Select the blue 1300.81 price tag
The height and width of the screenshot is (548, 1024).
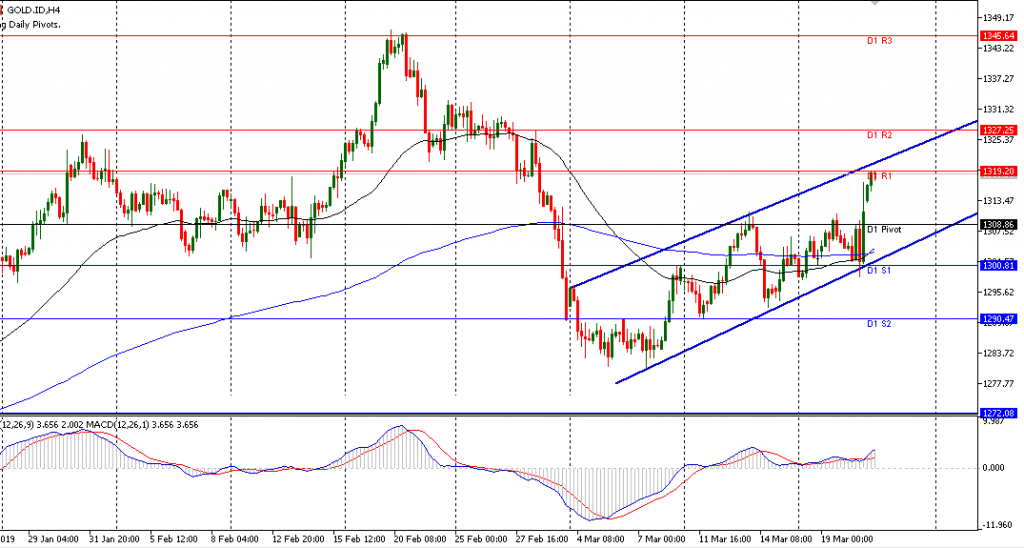click(999, 266)
